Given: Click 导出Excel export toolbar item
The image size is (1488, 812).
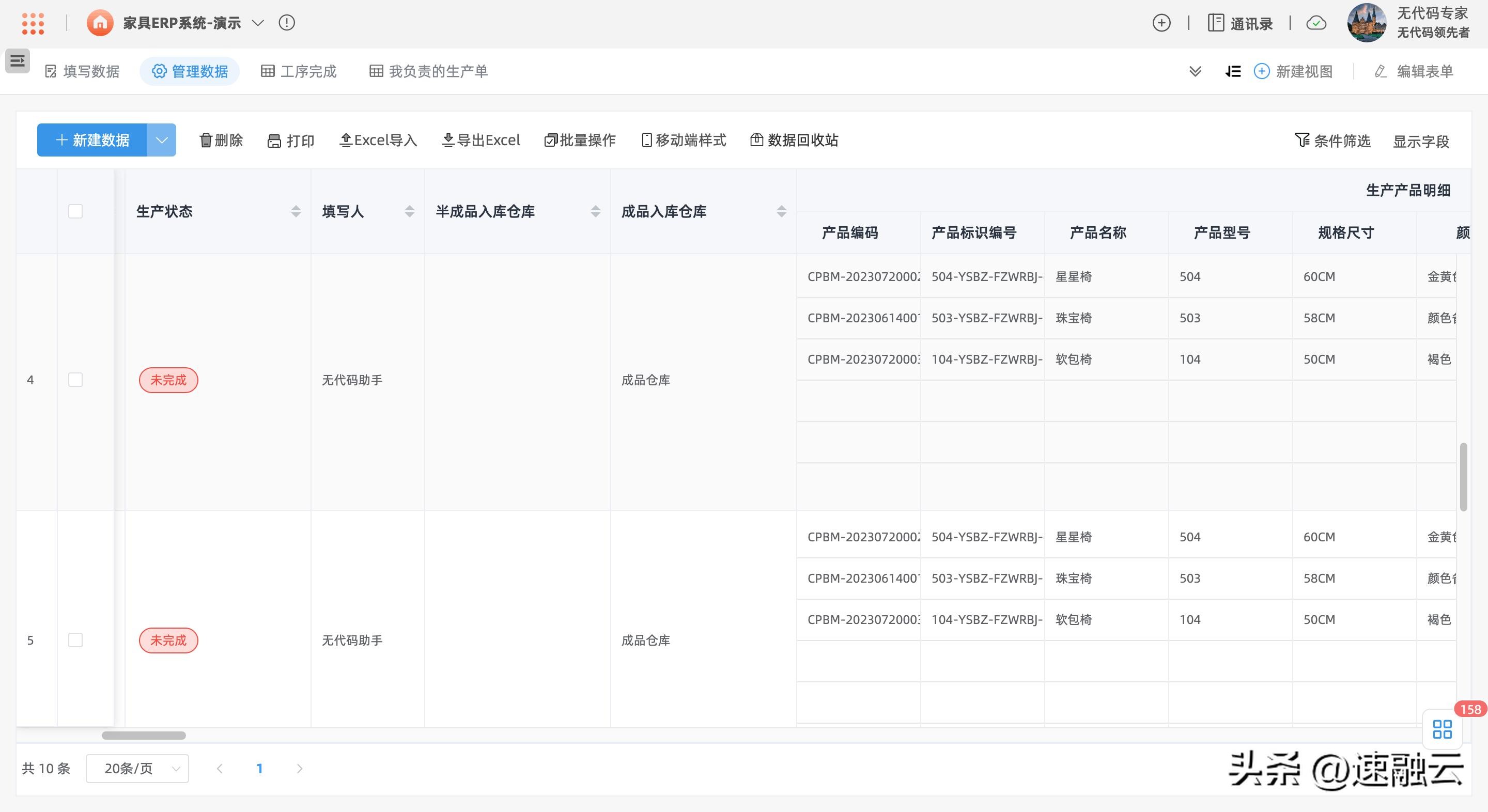Looking at the screenshot, I should tap(481, 140).
